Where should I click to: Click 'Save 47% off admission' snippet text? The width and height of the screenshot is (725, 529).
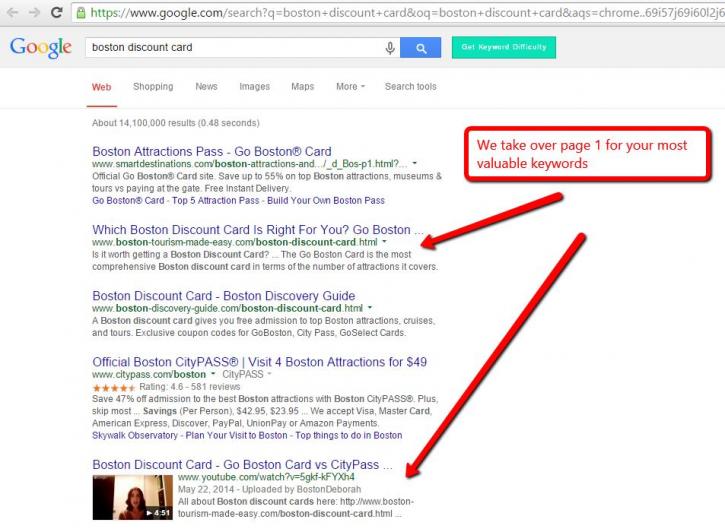tap(265, 411)
